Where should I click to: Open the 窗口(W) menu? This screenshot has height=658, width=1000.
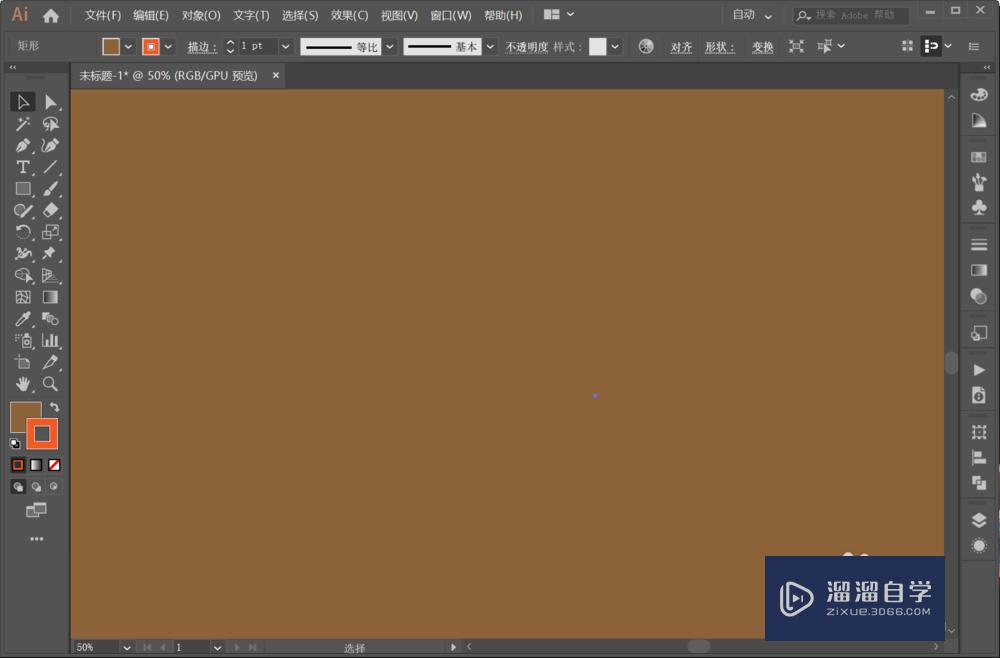pyautogui.click(x=450, y=15)
